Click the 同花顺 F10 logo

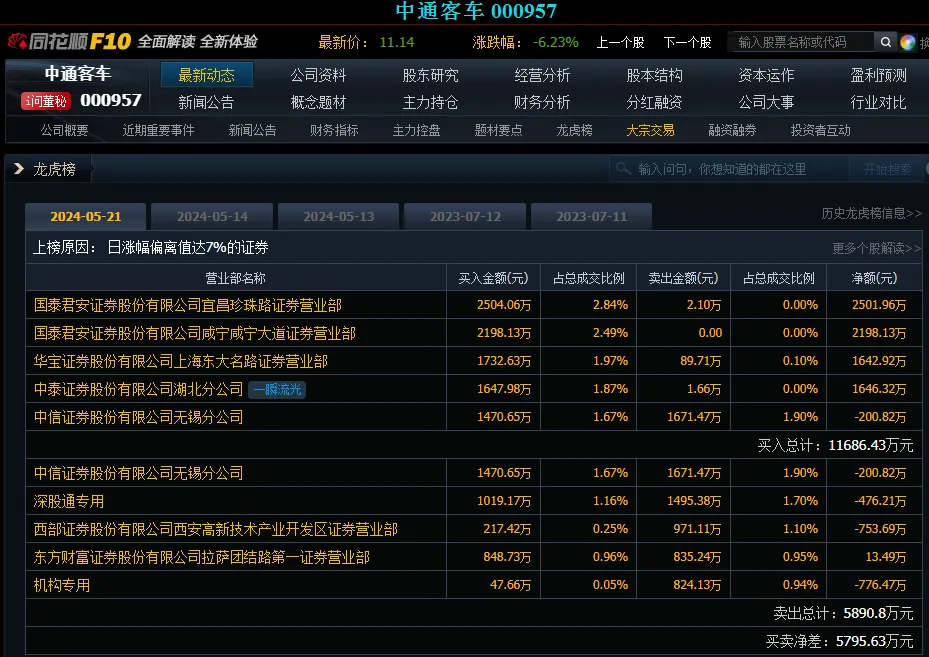tap(68, 42)
